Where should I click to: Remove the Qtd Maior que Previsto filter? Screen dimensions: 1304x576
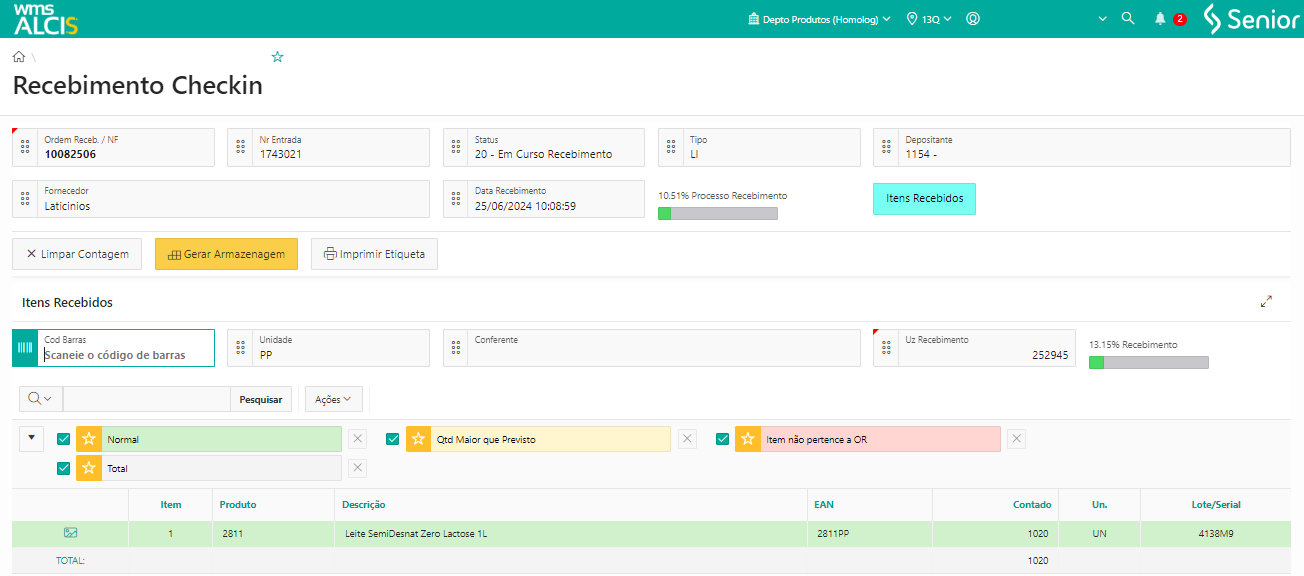[687, 439]
